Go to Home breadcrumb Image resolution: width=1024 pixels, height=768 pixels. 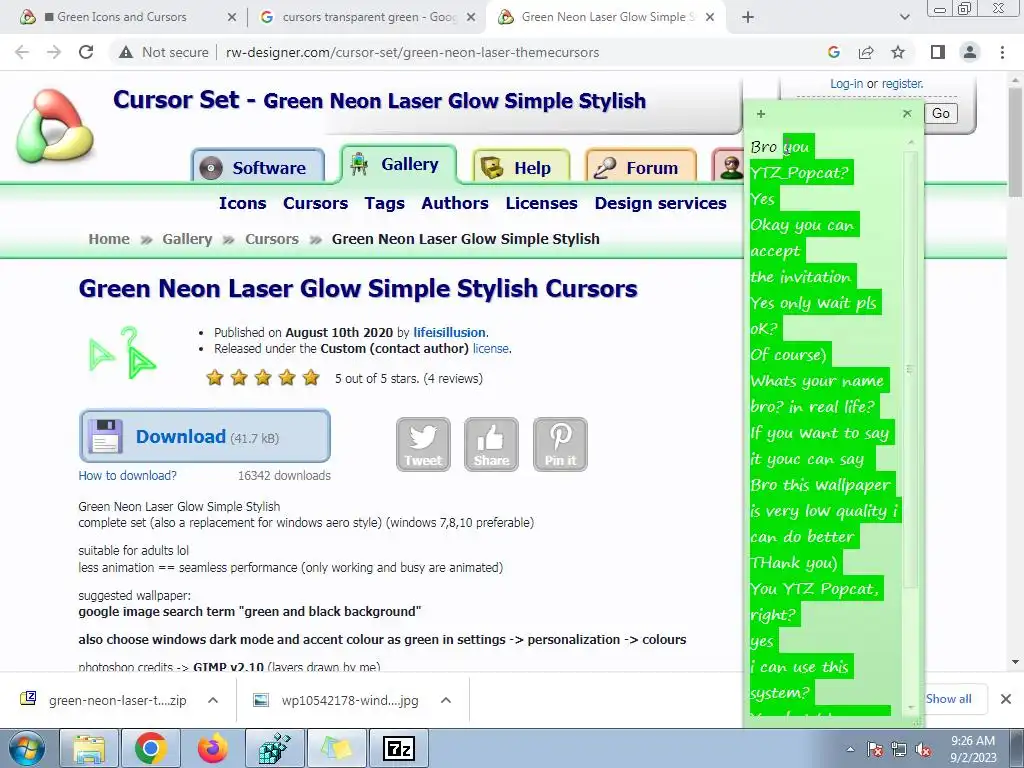click(109, 239)
